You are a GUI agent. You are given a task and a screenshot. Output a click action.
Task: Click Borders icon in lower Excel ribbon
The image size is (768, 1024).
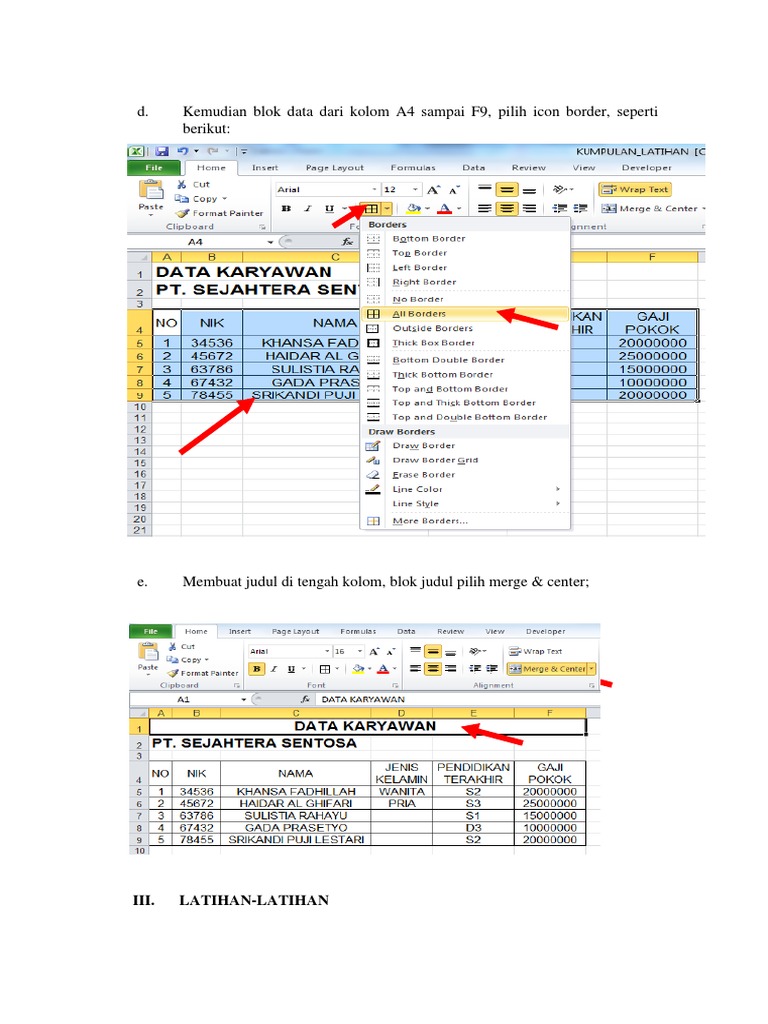(325, 669)
